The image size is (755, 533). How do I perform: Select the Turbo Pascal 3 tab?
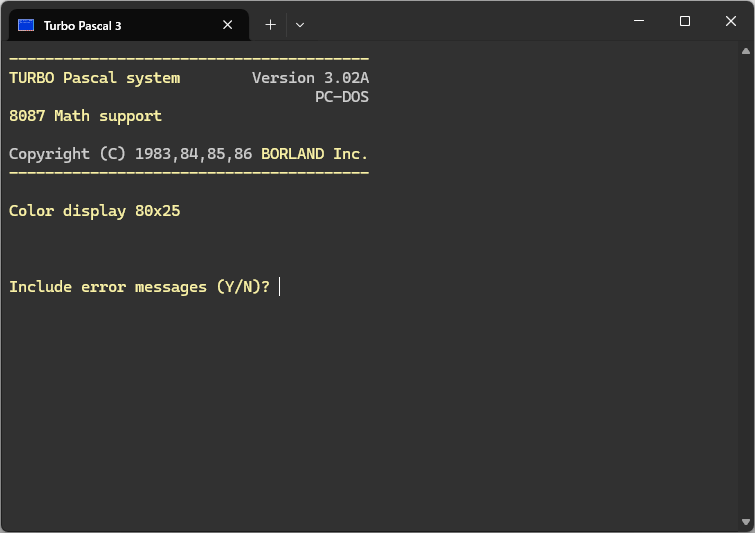click(129, 25)
